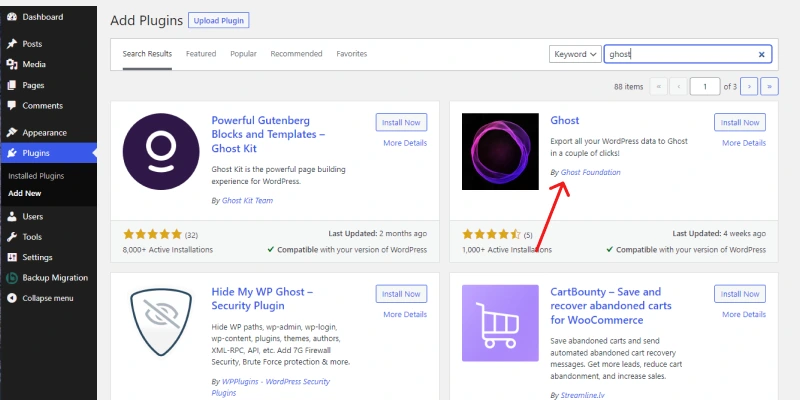800x400 pixels.
Task: Switch to the Recommended tab
Action: pos(296,54)
